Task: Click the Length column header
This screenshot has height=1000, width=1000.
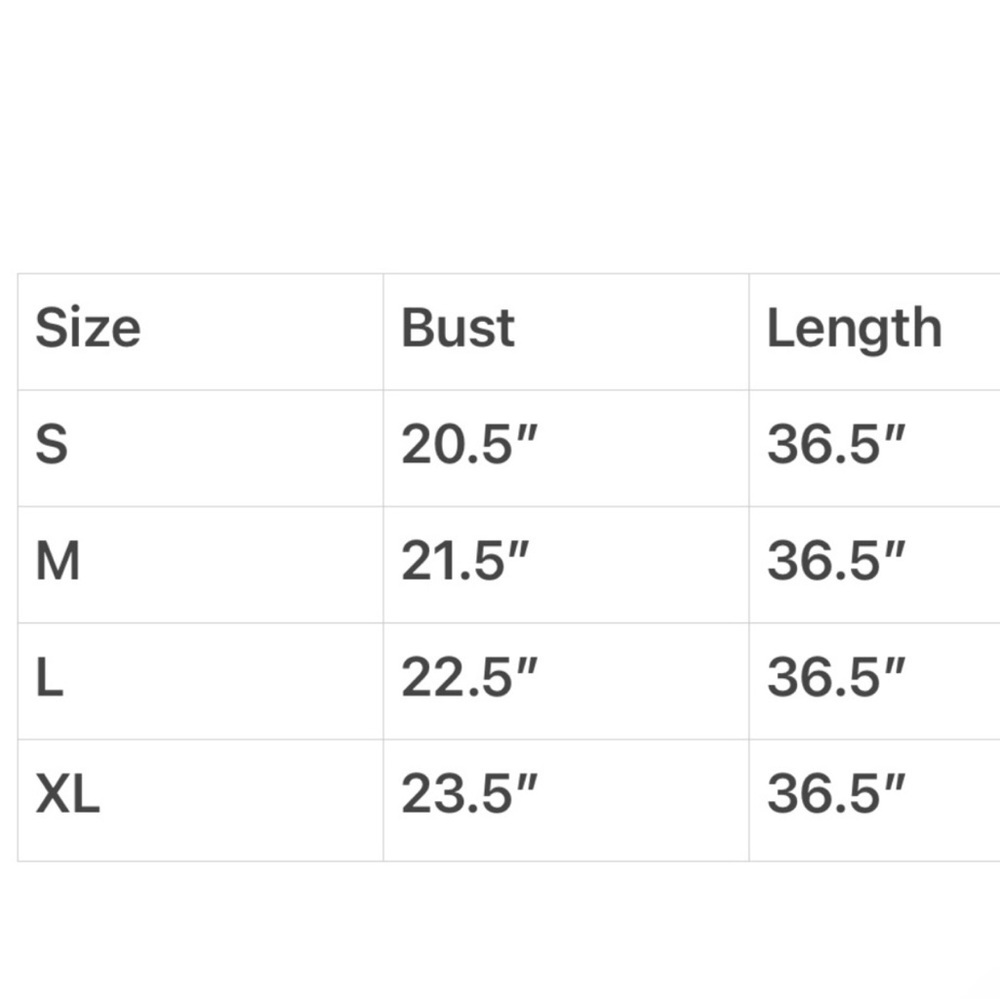Action: tap(854, 330)
